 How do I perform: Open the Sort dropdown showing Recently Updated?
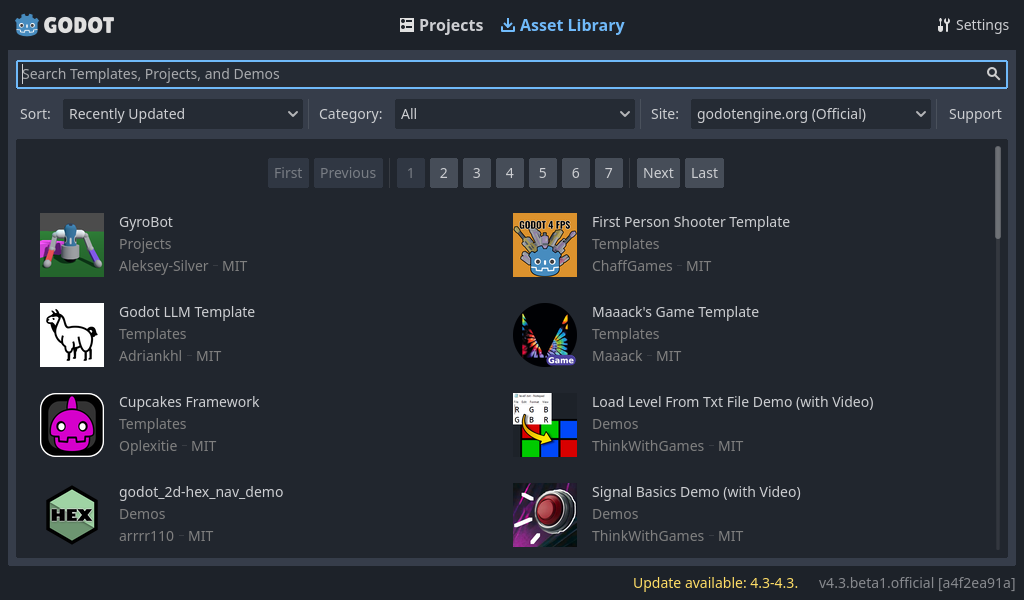click(x=182, y=113)
